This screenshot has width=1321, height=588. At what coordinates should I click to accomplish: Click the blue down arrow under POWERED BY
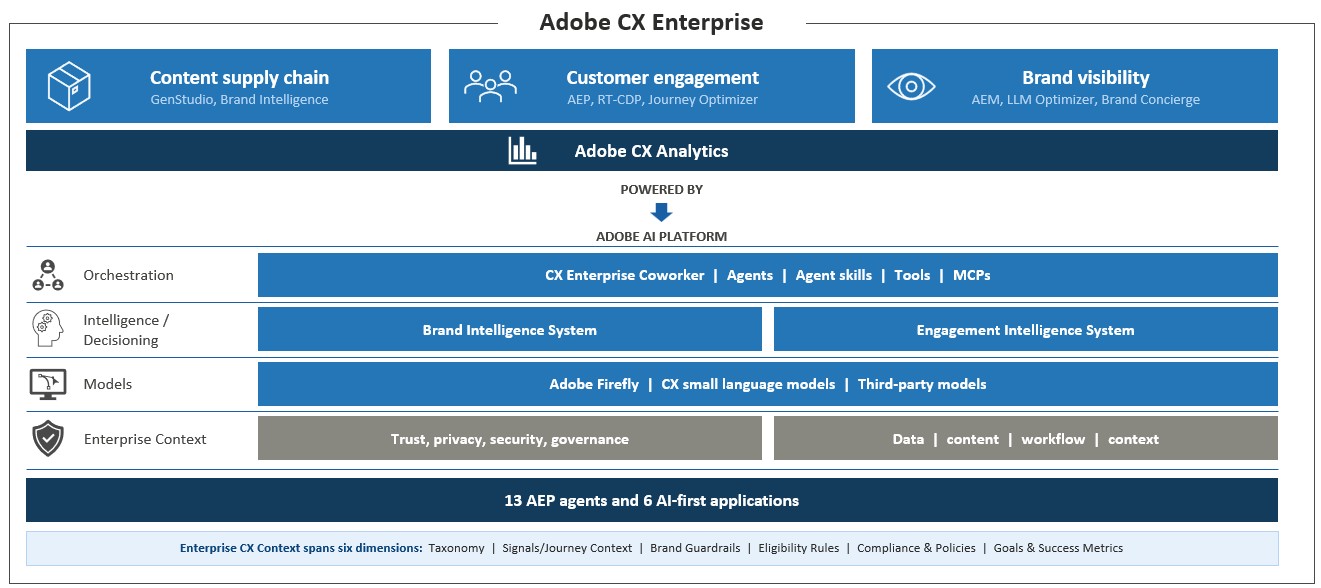tap(661, 212)
